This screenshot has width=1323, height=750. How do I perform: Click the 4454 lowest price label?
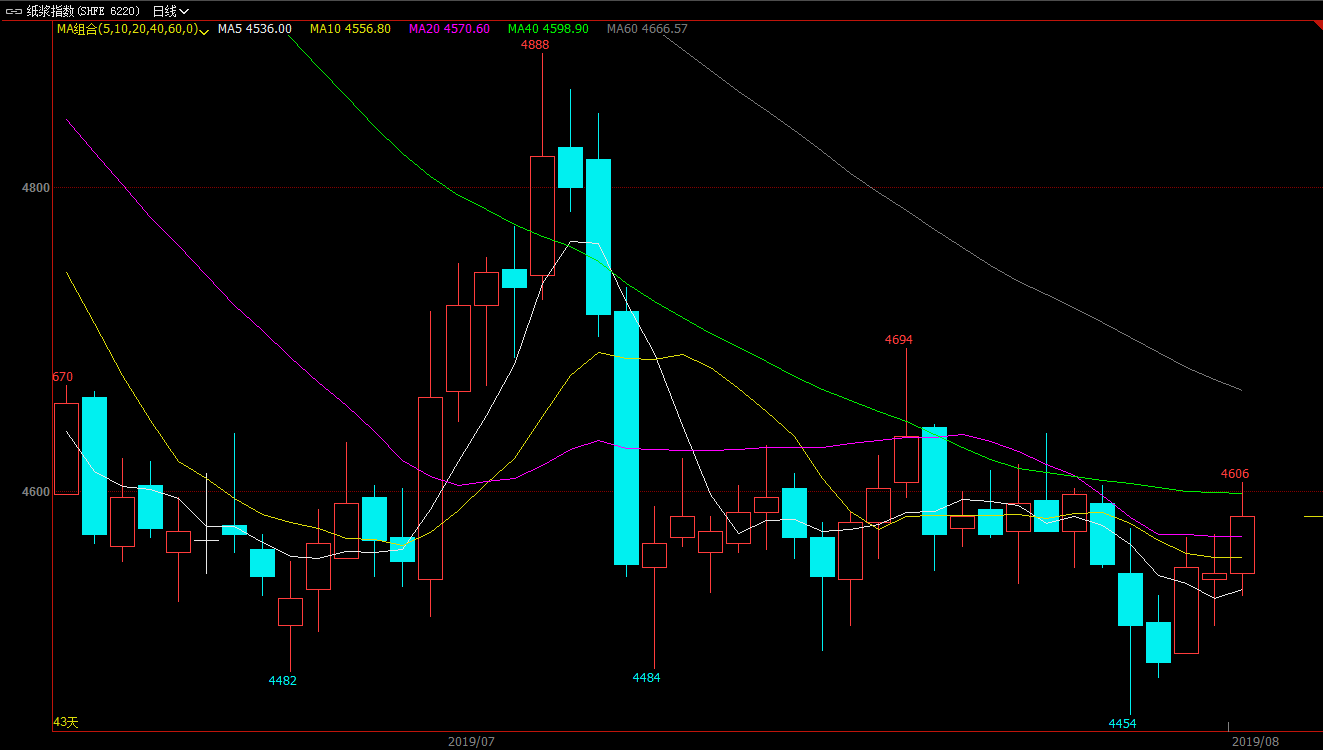(1123, 724)
